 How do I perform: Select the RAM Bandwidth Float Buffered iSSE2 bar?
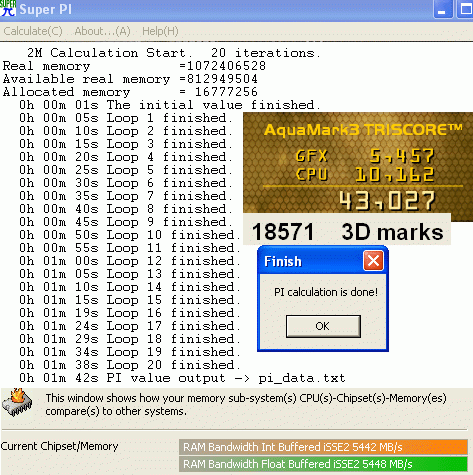[x=323, y=464]
